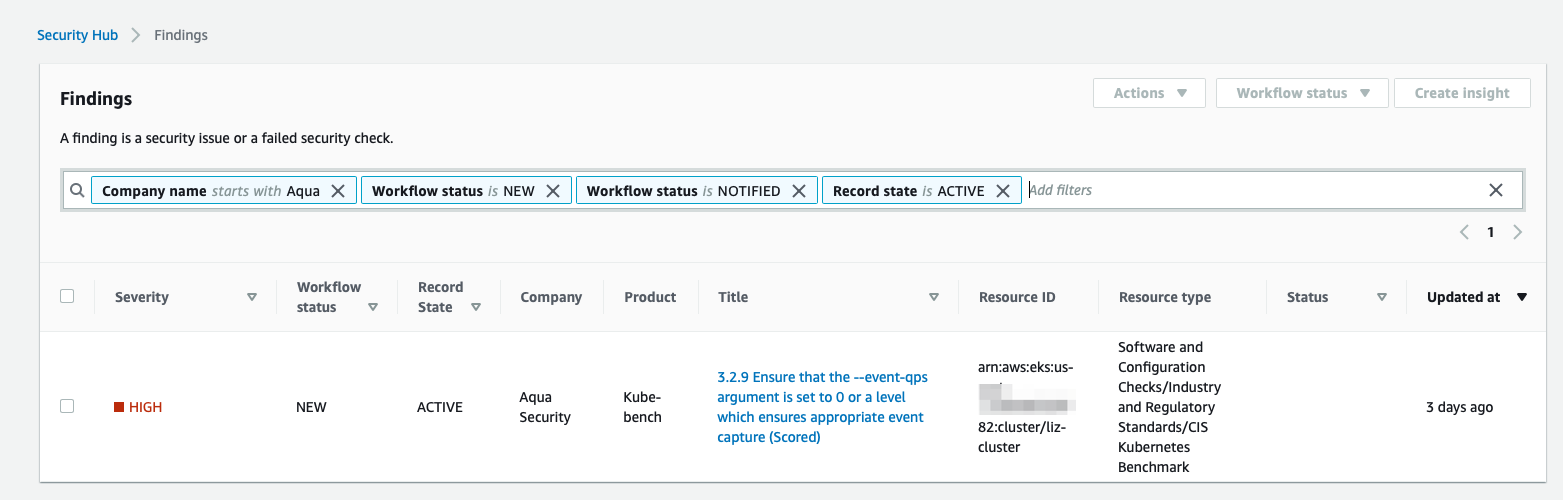Image resolution: width=1563 pixels, height=500 pixels.
Task: Select all findings header checkbox
Action: pyautogui.click(x=67, y=296)
